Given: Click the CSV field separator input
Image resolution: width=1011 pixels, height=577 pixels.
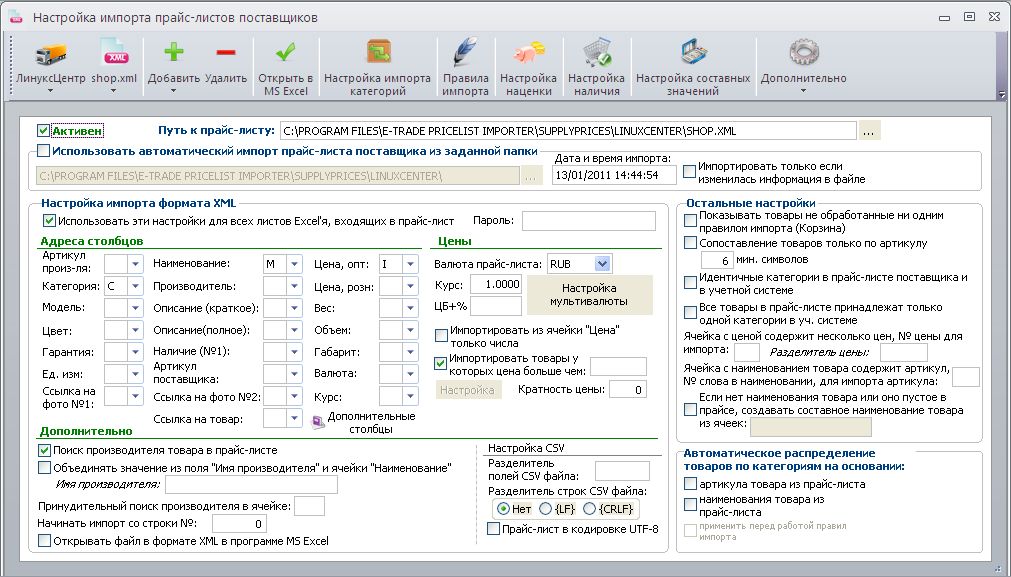Looking at the screenshot, I should tap(622, 471).
